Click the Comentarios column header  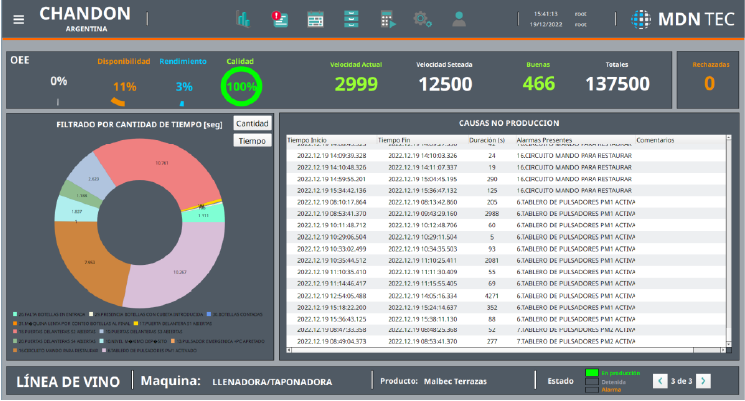coord(680,140)
